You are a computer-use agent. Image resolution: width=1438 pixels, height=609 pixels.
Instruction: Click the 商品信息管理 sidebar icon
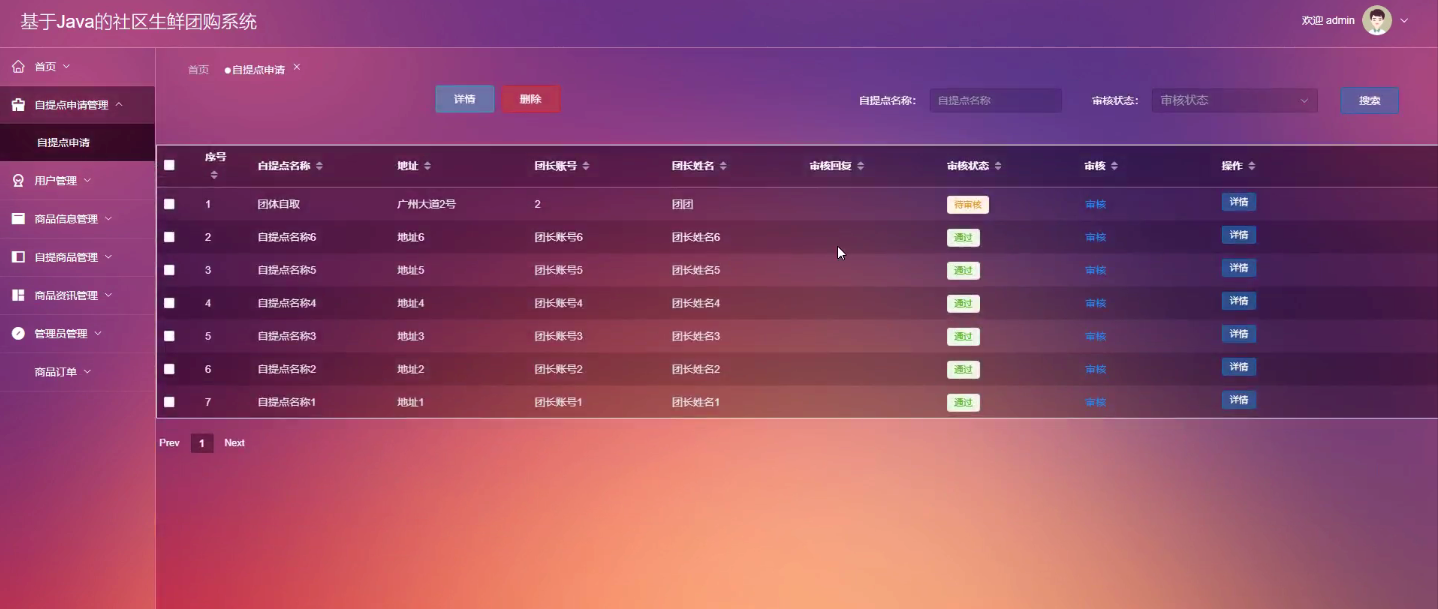tap(18, 219)
